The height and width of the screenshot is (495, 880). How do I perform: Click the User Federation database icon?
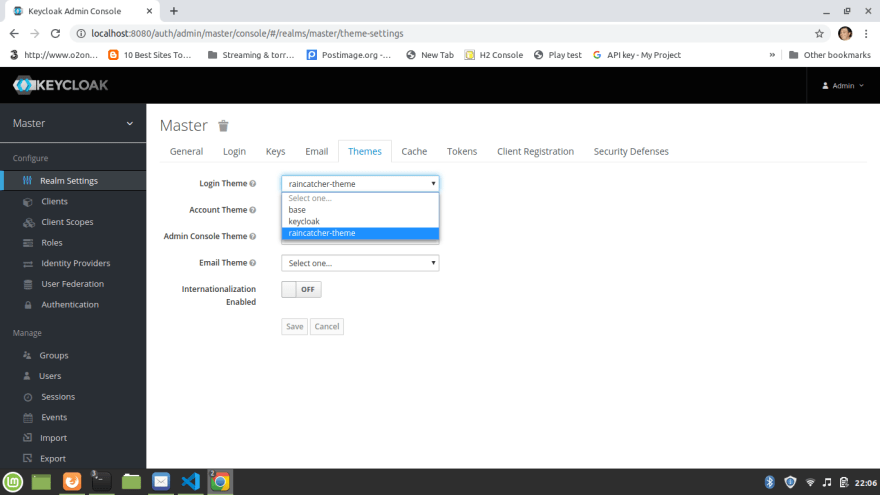28,284
